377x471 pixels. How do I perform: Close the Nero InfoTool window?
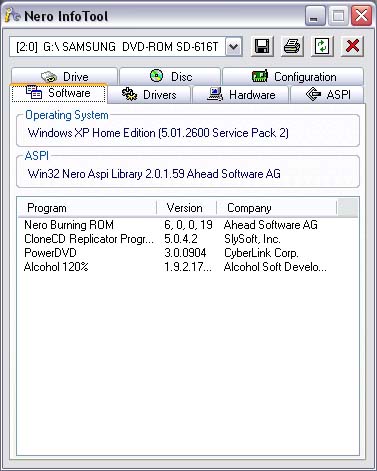click(361, 16)
